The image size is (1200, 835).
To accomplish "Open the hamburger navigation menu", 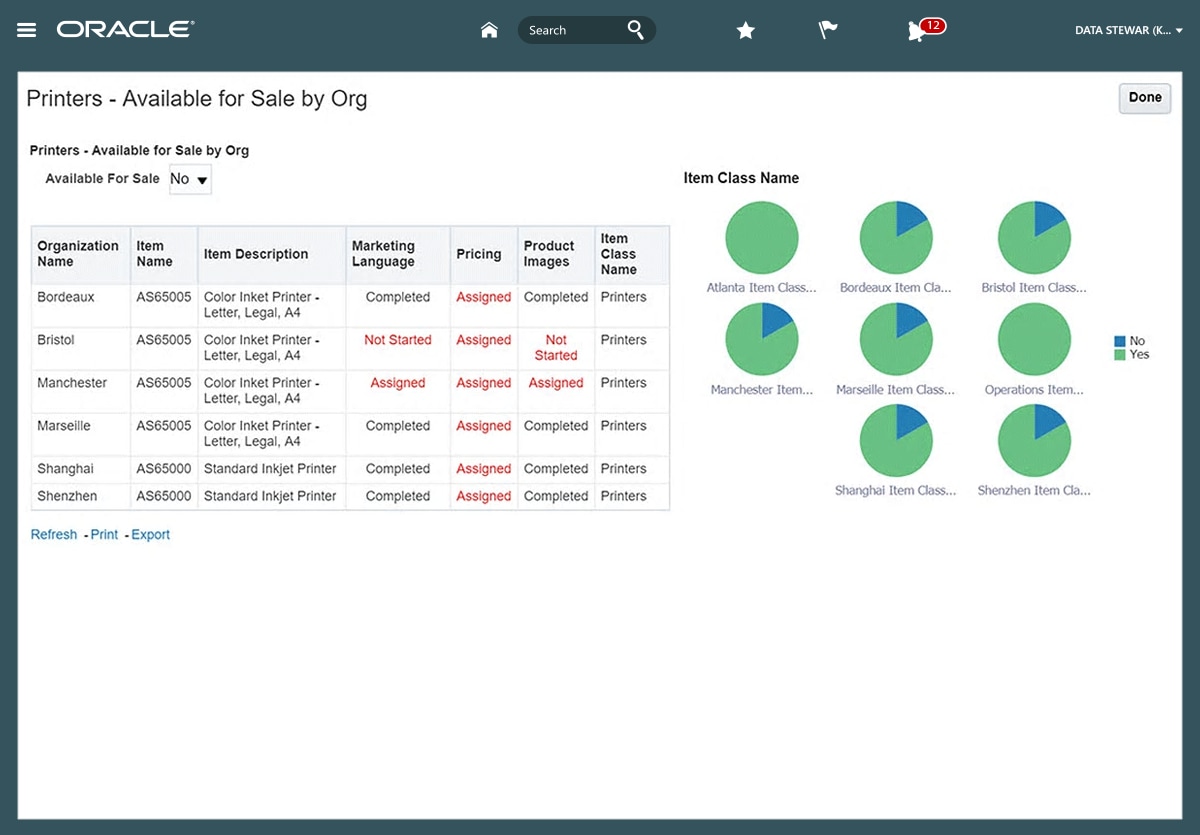I will tap(27, 30).
